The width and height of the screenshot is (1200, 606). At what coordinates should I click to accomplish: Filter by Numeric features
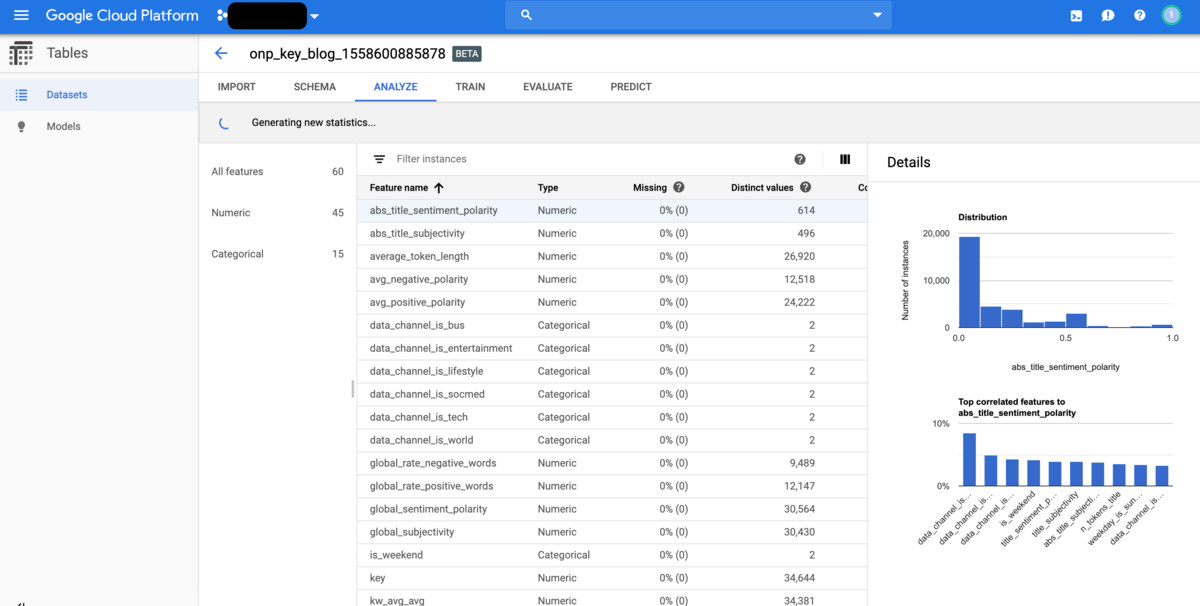277,213
